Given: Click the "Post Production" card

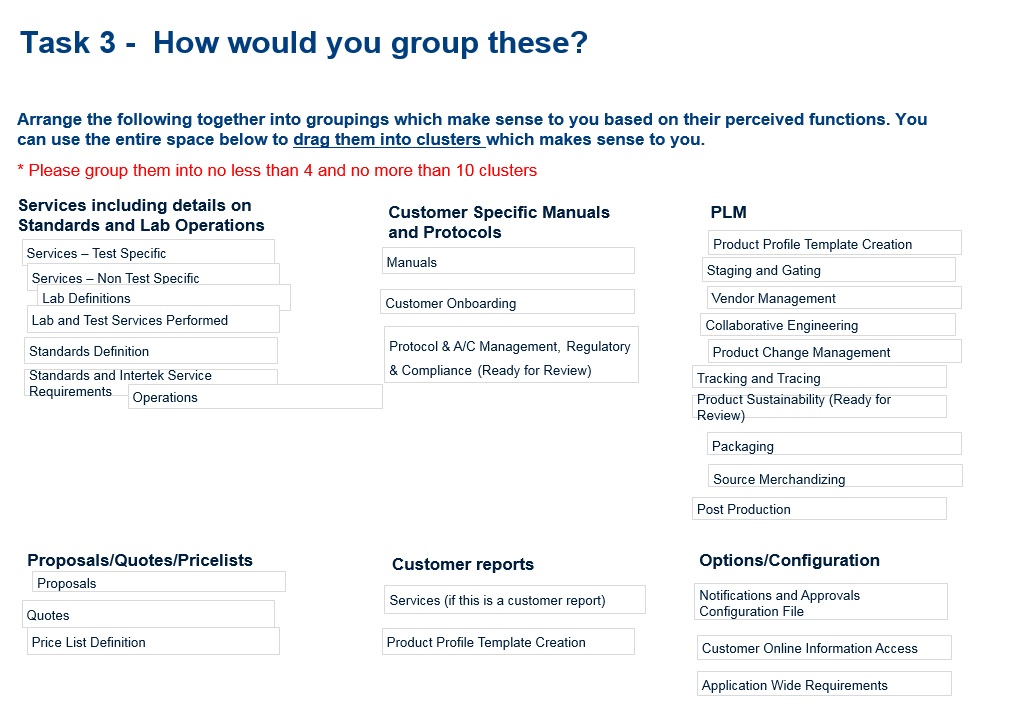Looking at the screenshot, I should (x=819, y=509).
